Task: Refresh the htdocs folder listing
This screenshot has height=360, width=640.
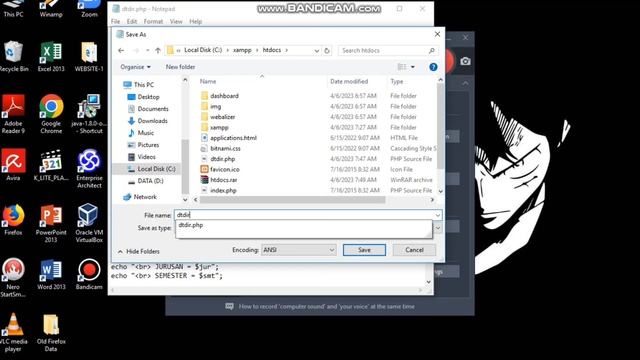Action: click(327, 51)
